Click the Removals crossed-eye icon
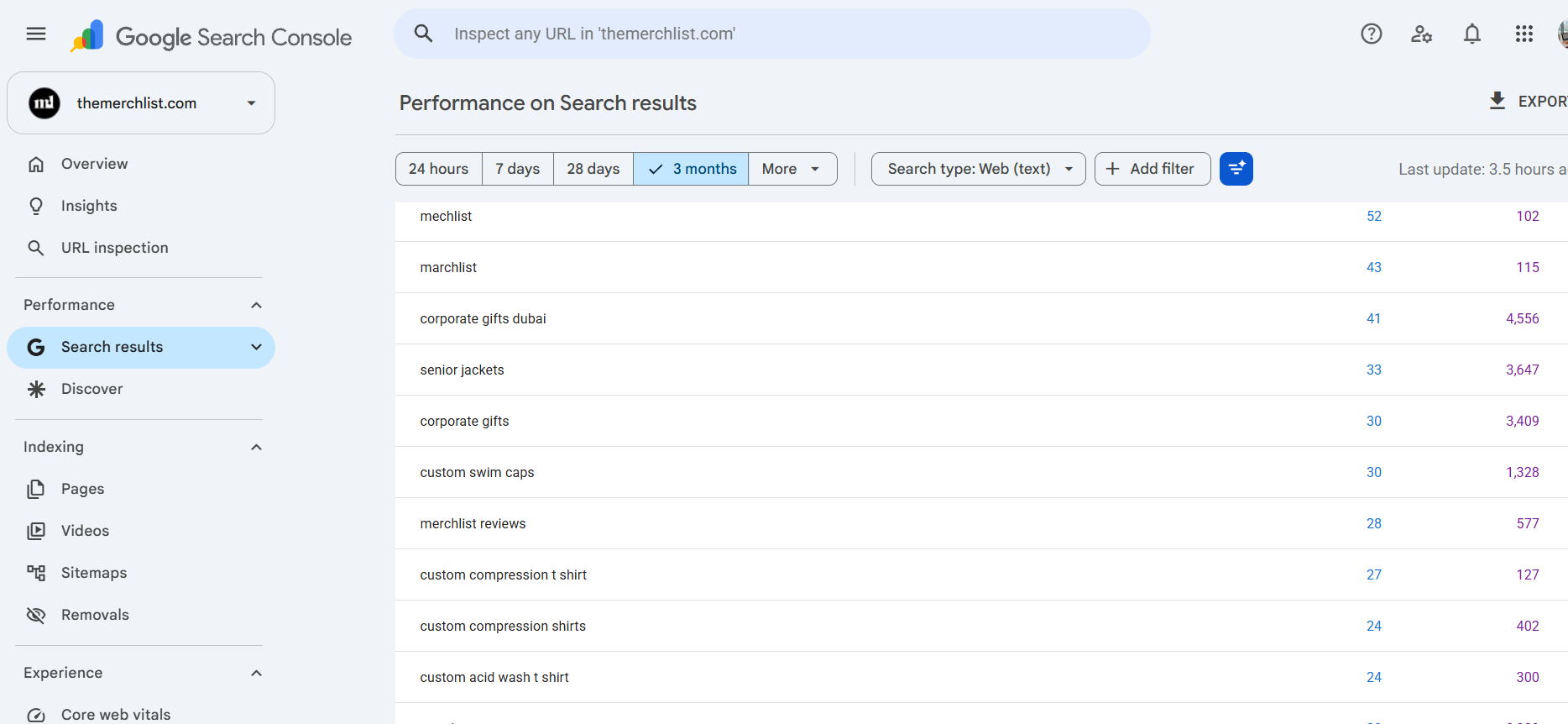The image size is (1568, 724). tap(36, 615)
